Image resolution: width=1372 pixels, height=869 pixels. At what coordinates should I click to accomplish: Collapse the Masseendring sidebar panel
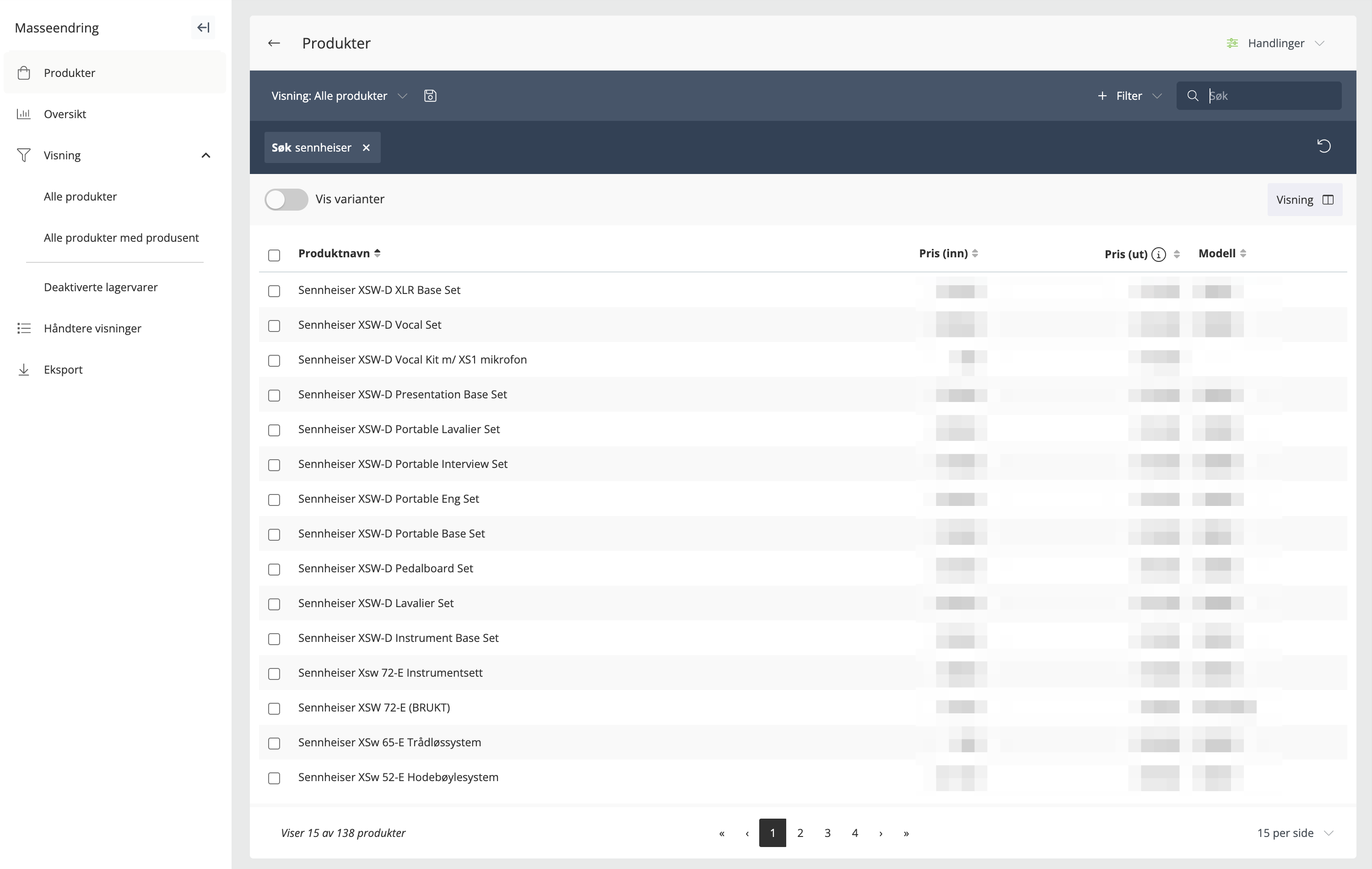203,27
